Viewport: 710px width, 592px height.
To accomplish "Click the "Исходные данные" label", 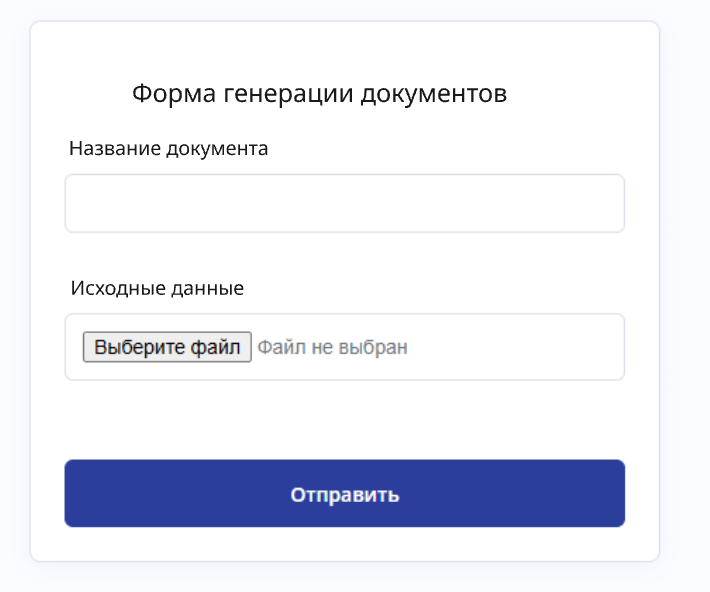I will [157, 288].
